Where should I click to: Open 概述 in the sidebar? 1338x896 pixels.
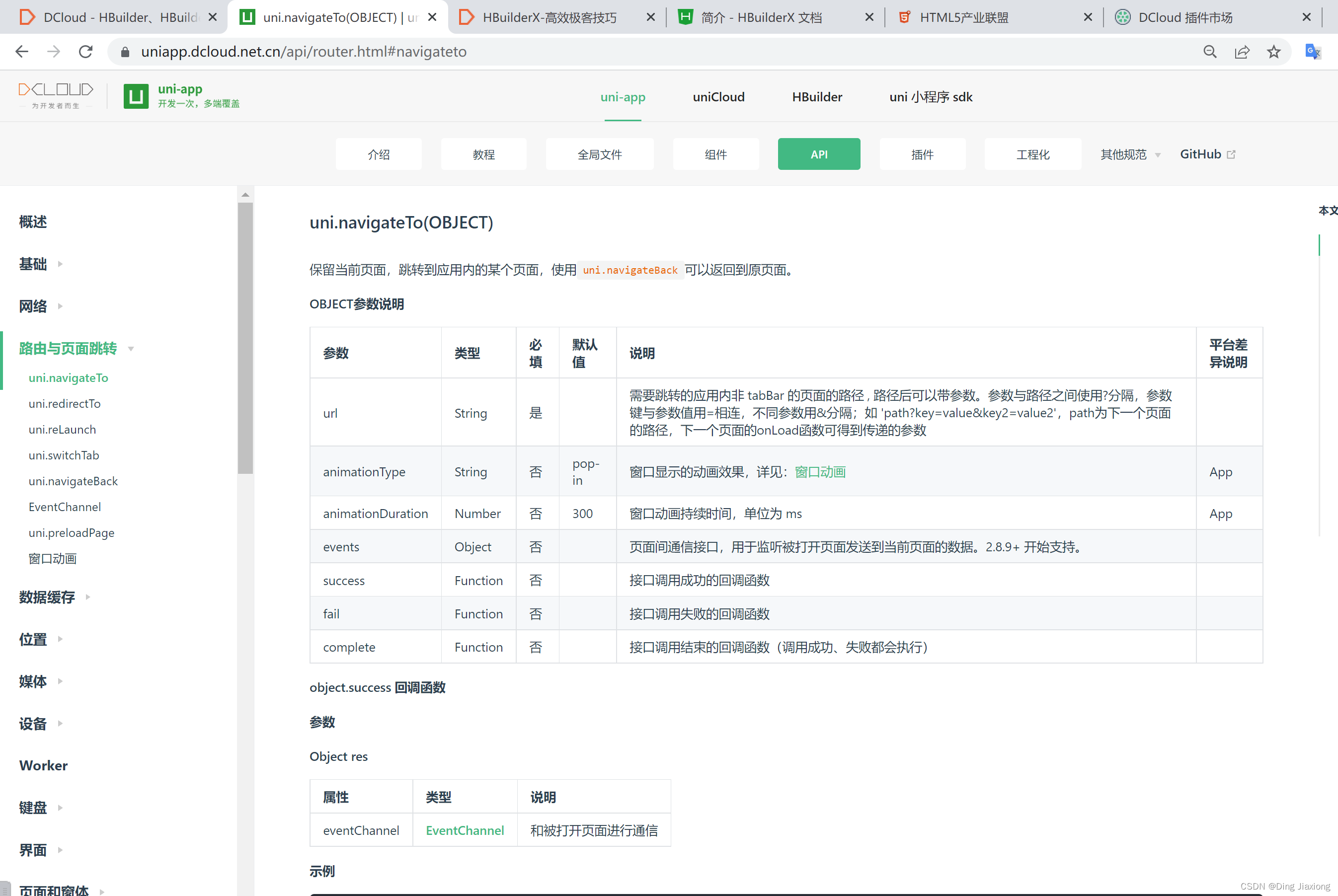pos(33,222)
